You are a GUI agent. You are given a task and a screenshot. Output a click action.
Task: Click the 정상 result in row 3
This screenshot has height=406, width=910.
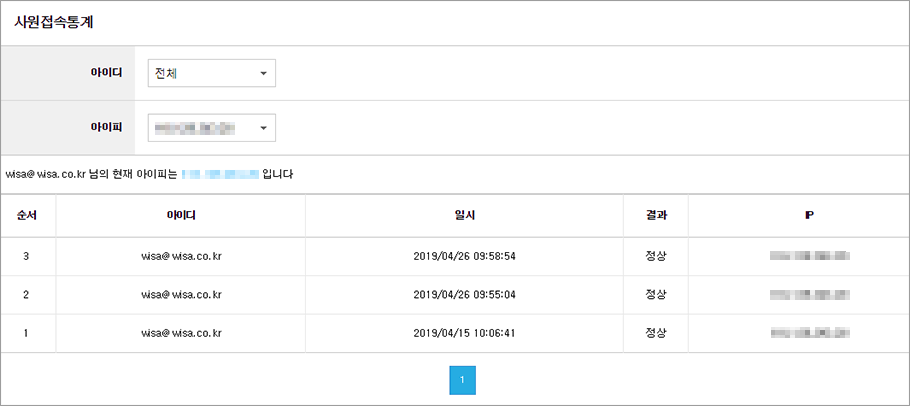click(x=656, y=256)
